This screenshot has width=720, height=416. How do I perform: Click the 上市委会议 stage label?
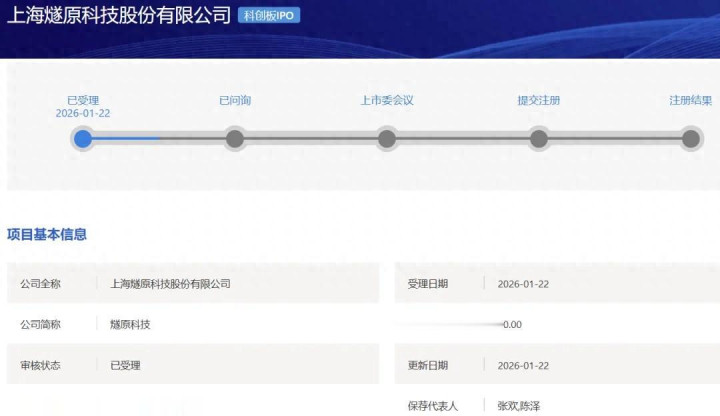pos(387,100)
